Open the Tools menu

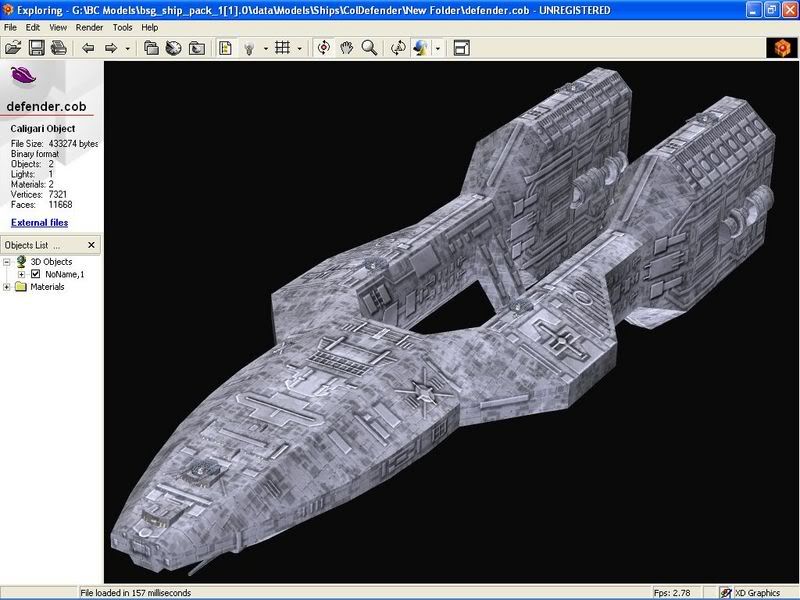pyautogui.click(x=122, y=28)
